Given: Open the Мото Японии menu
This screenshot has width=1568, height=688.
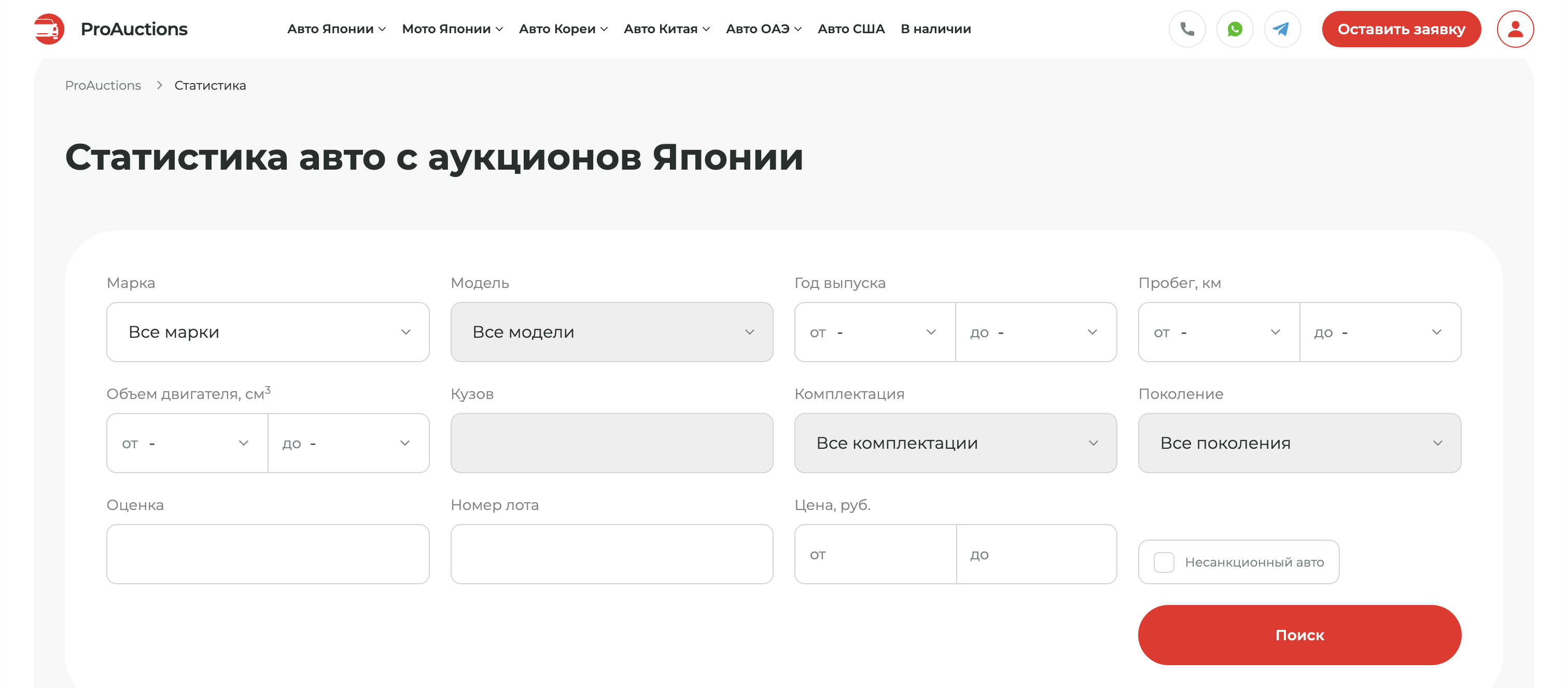Looking at the screenshot, I should [452, 29].
